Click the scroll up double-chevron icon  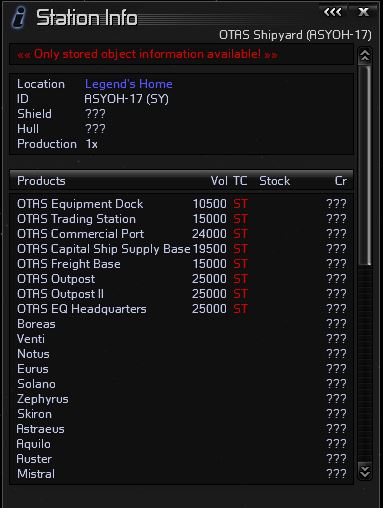pos(365,56)
